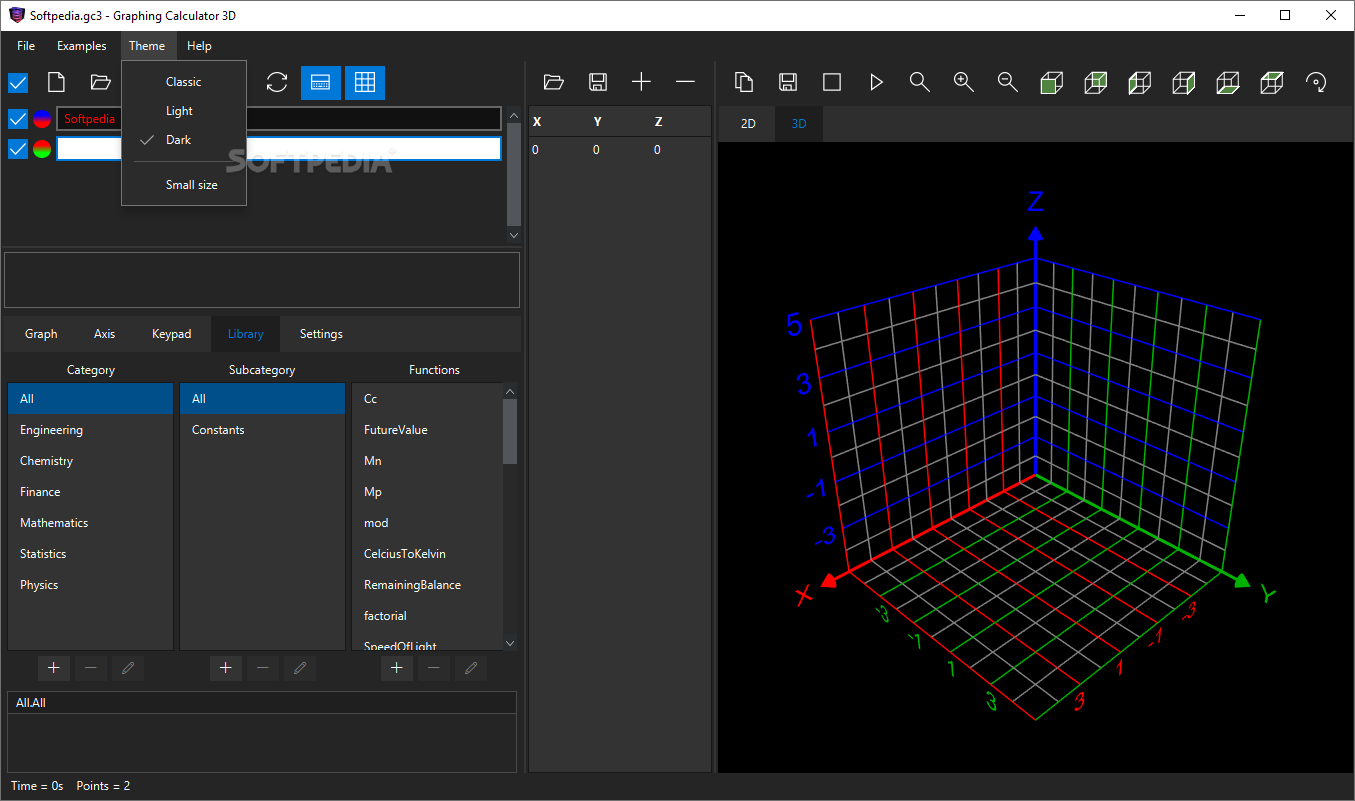Viewport: 1355px width, 801px height.
Task: Click the X column value 0 in table
Action: (536, 150)
